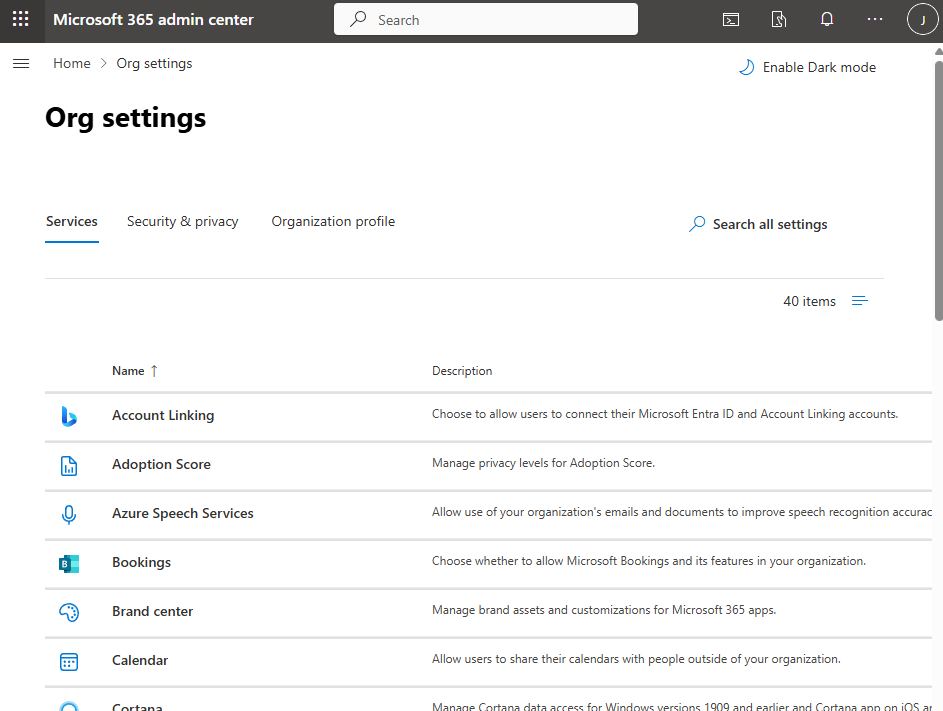Open Account Linking settings
The height and width of the screenshot is (711, 943).
coord(163,416)
